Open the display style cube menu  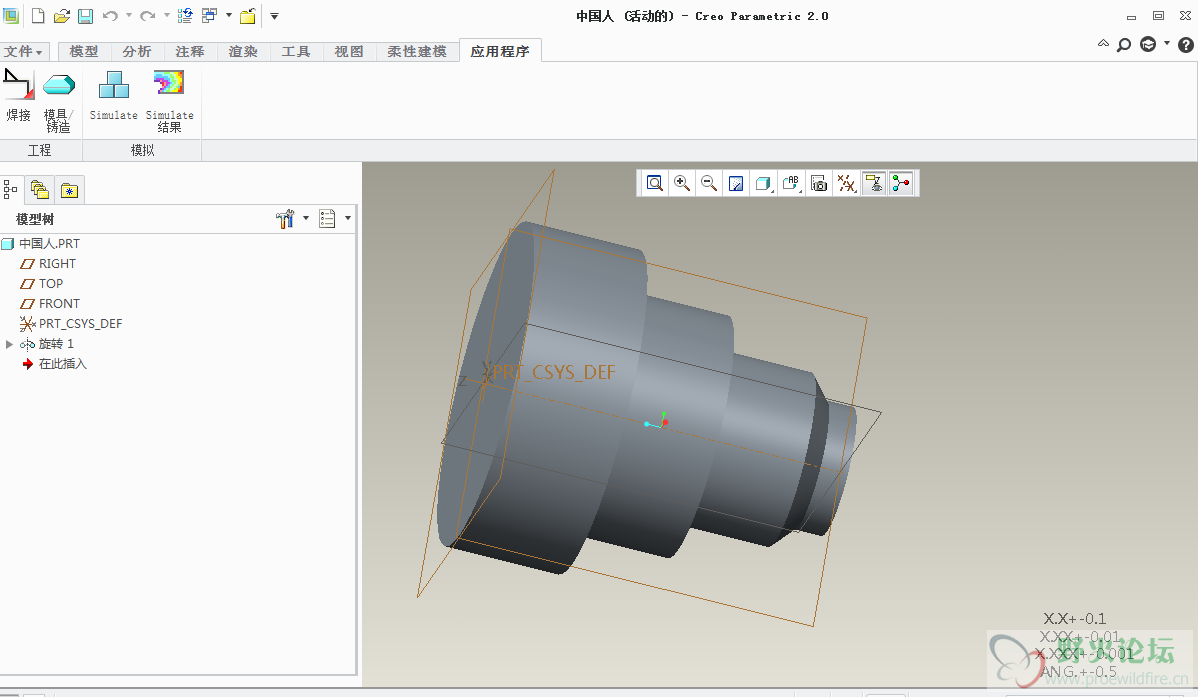pos(763,183)
